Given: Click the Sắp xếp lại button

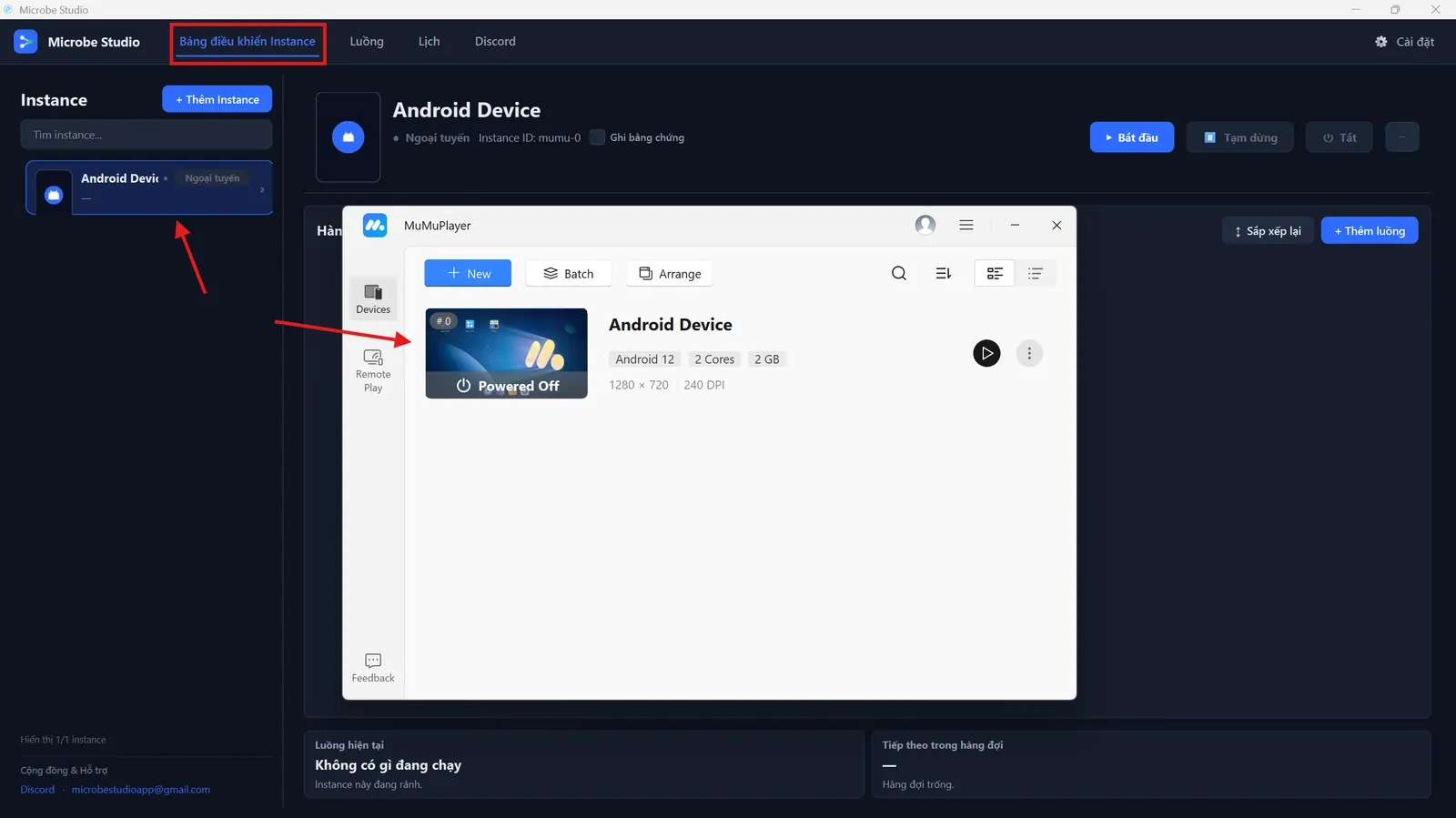Looking at the screenshot, I should [1268, 231].
